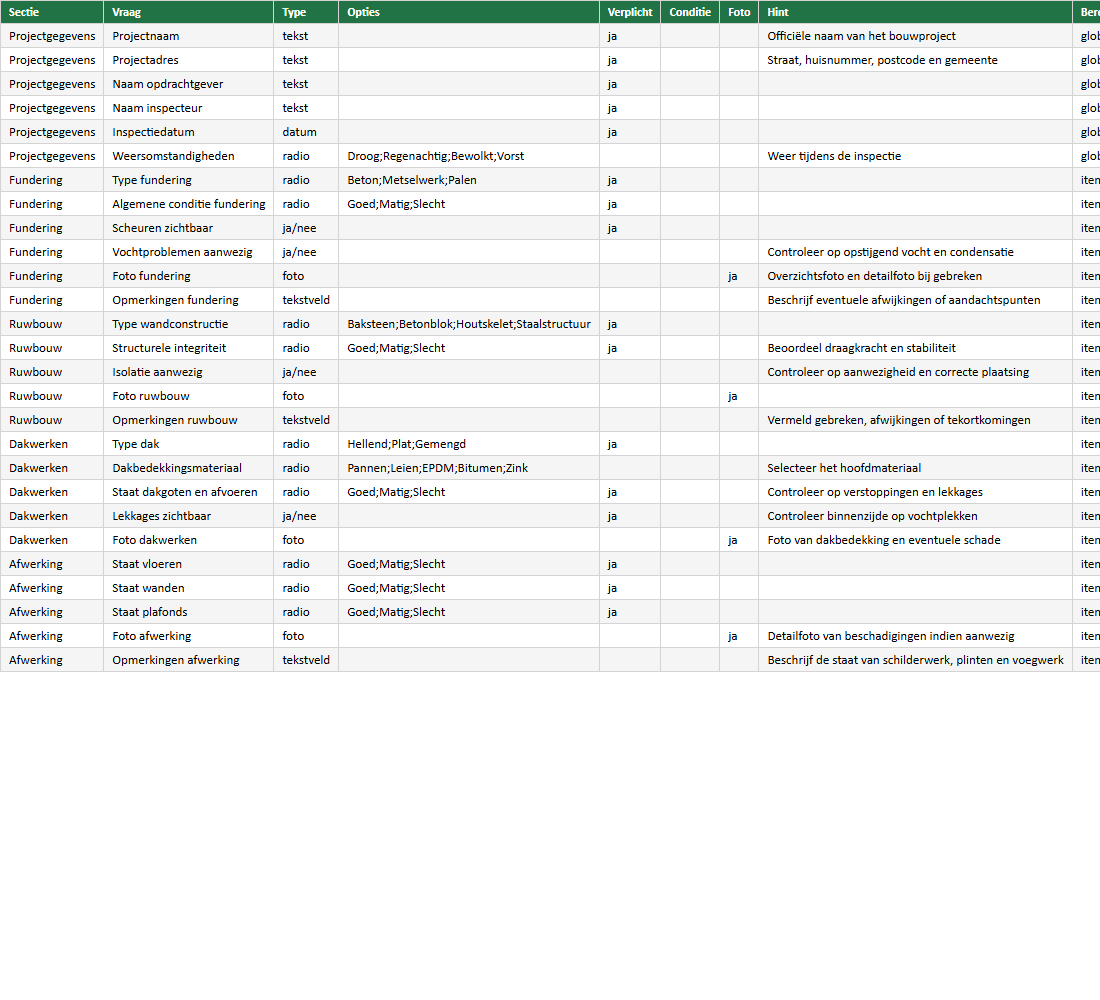This screenshot has width=1100, height=1000.
Task: Click the Type fundering cell
Action: 150,180
